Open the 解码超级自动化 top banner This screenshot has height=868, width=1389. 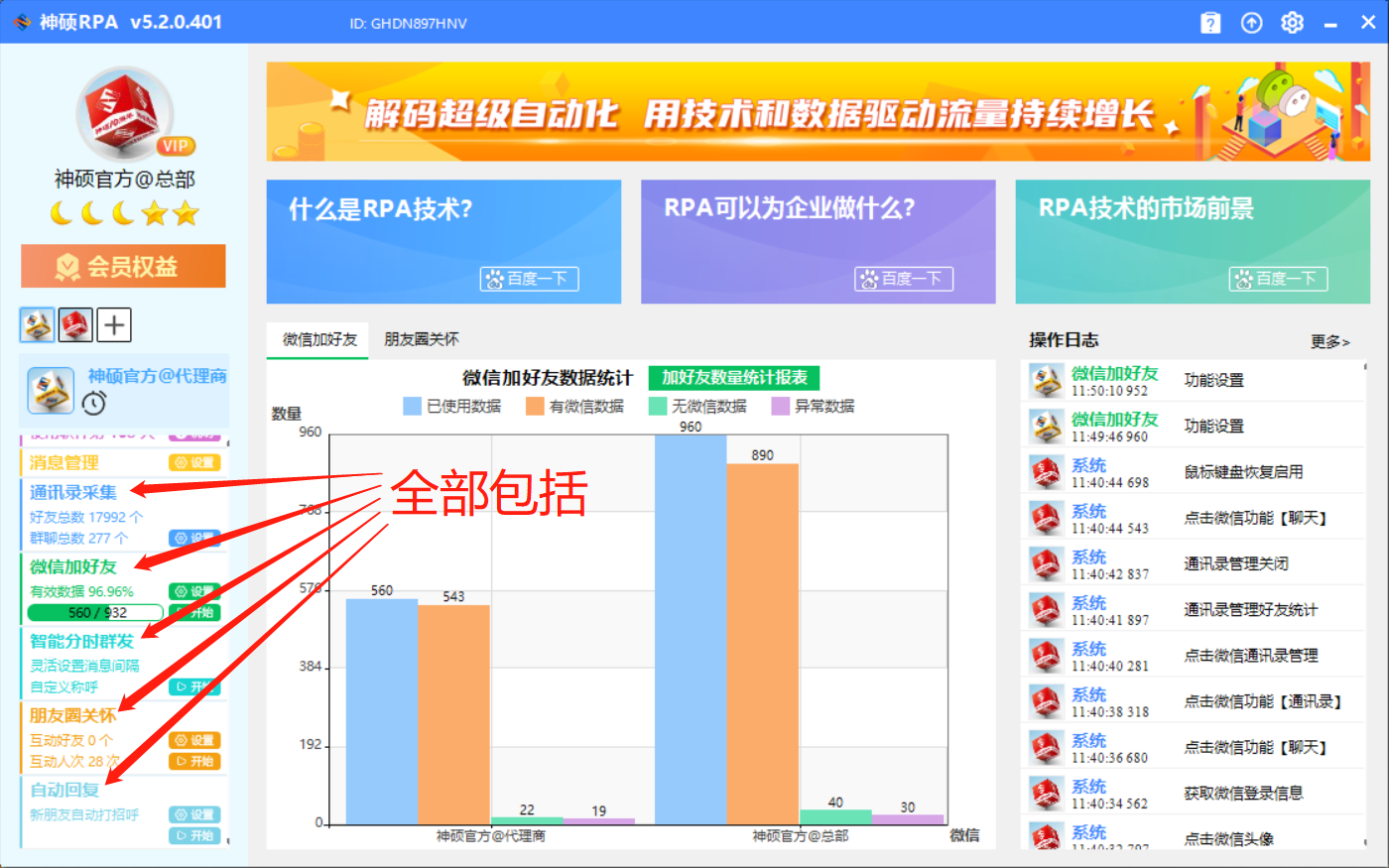pos(819,112)
